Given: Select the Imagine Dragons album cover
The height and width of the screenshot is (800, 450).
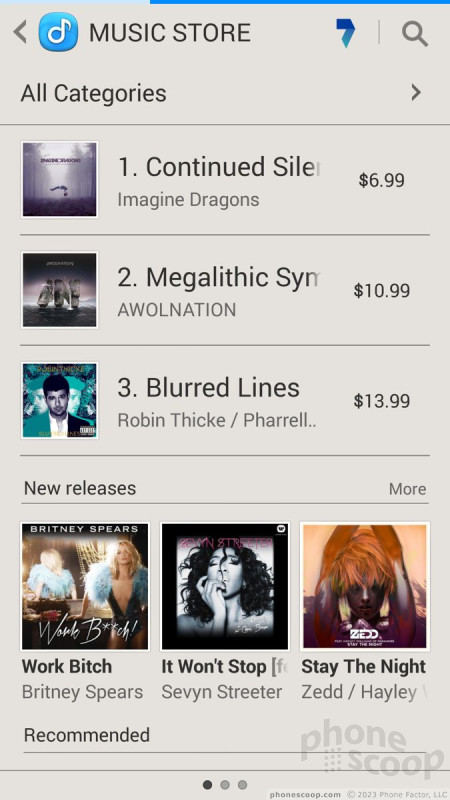Looking at the screenshot, I should (60, 180).
